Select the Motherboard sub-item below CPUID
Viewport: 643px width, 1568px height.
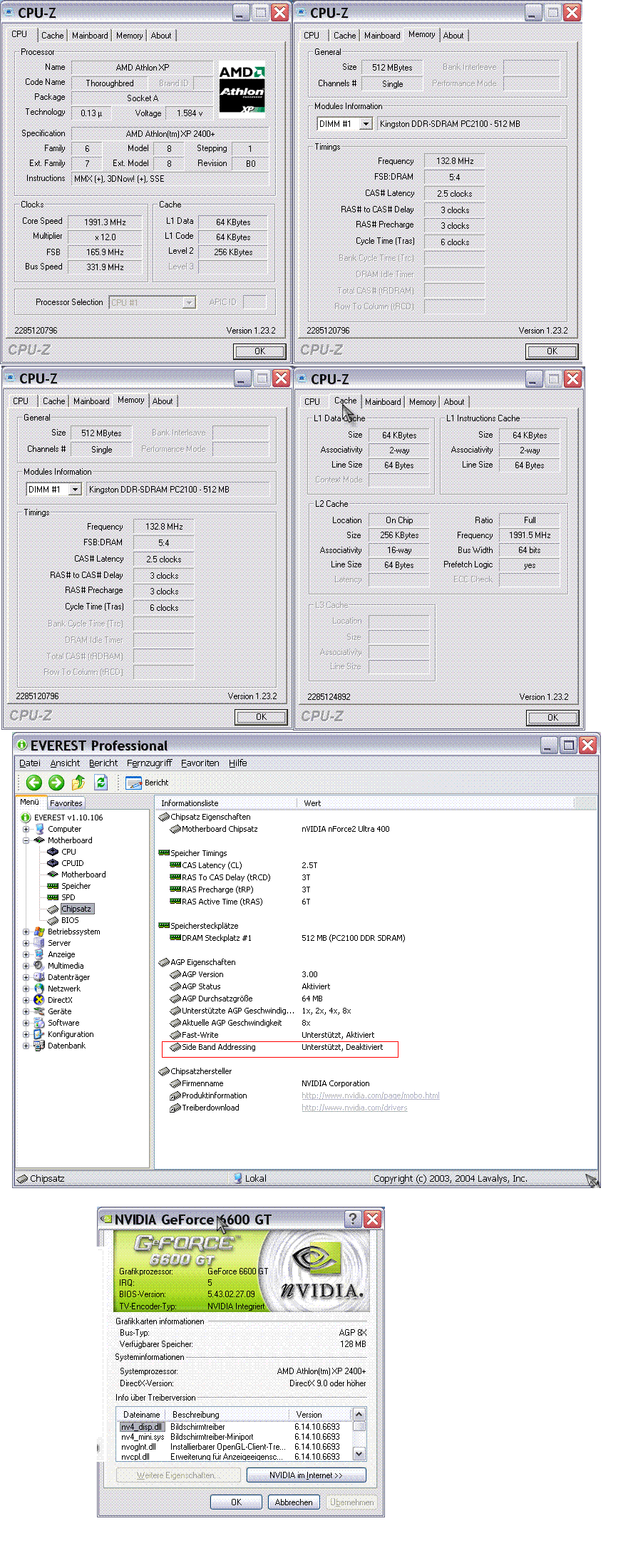(83, 875)
